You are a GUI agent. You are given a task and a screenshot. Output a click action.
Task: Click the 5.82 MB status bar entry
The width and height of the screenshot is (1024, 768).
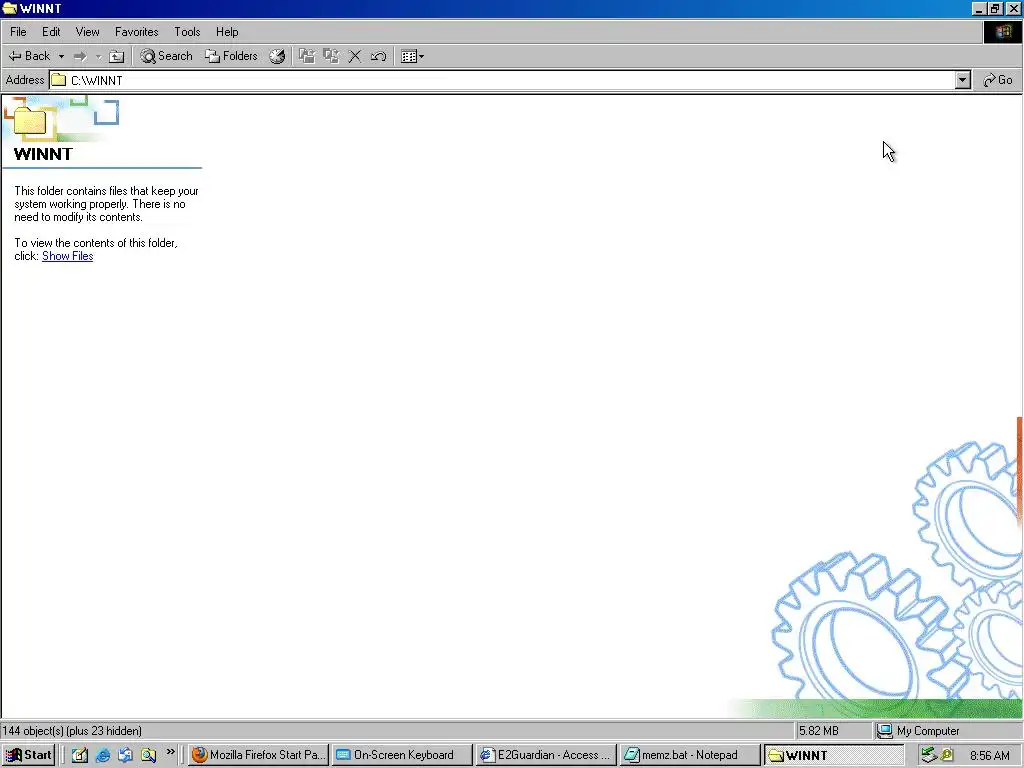coord(833,731)
